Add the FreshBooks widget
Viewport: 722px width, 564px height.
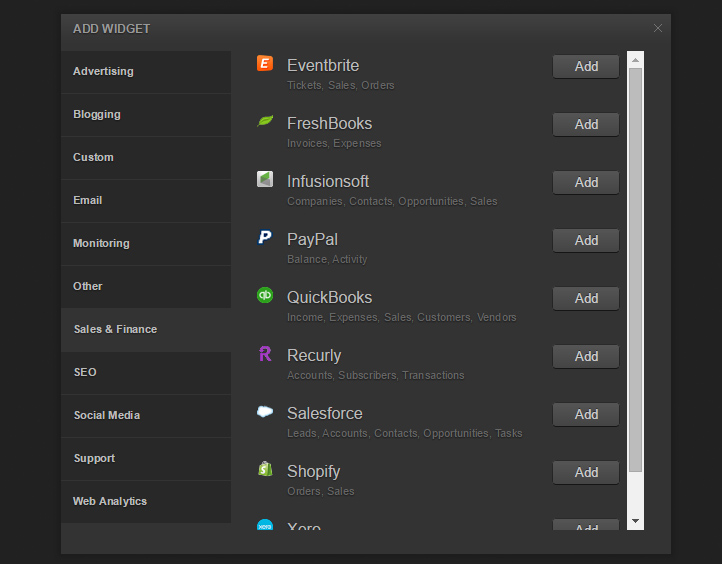coord(586,124)
